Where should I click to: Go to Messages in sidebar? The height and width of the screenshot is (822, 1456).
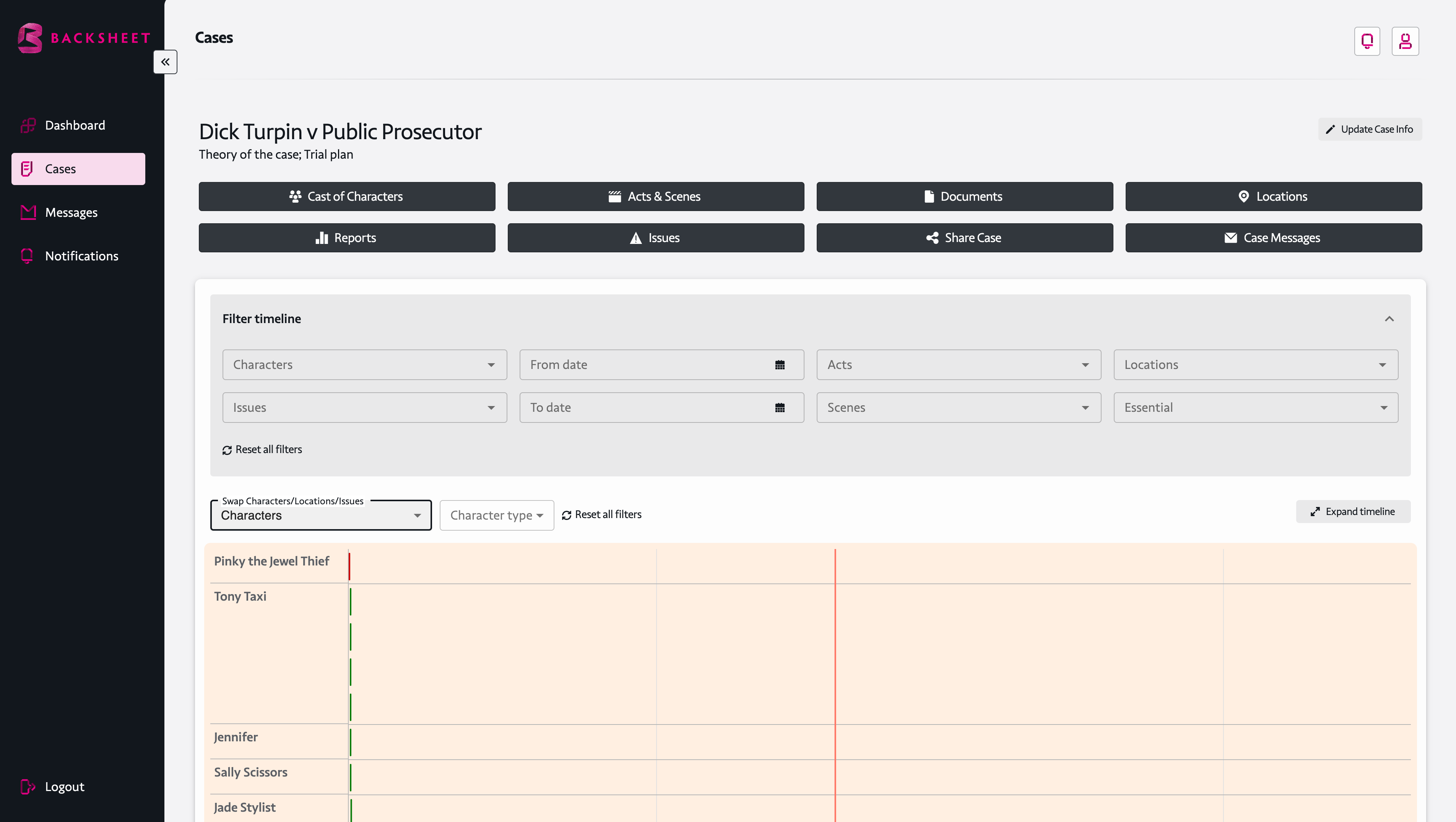coord(71,213)
